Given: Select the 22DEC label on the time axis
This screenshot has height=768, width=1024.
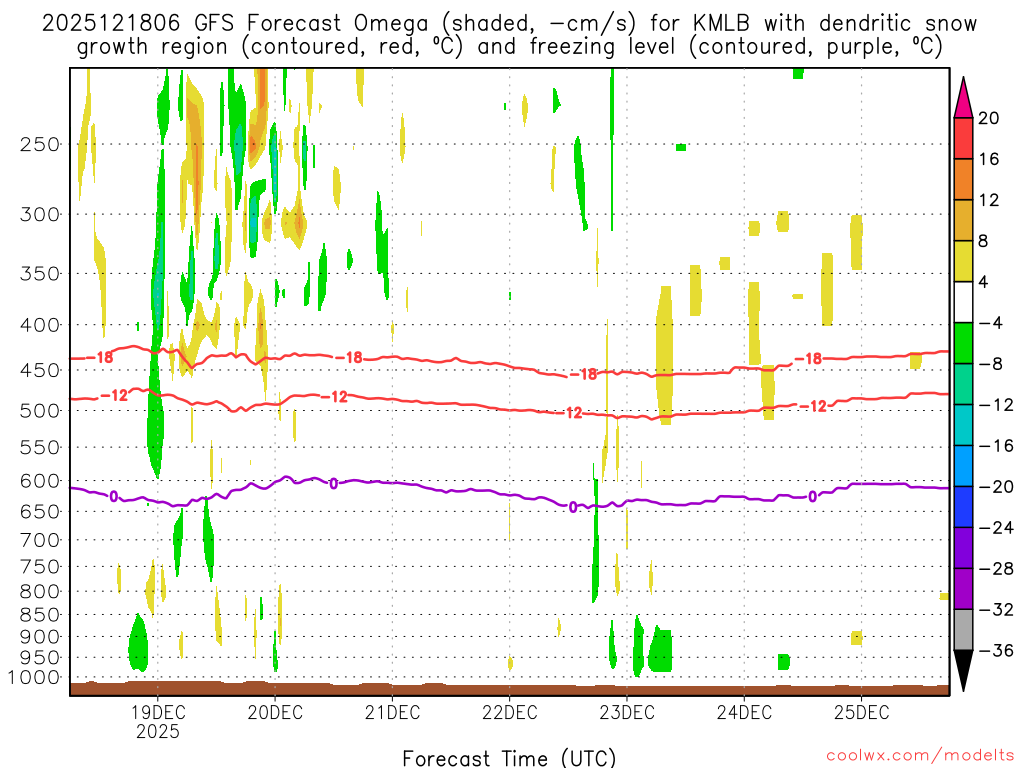Looking at the screenshot, I should coord(509,712).
